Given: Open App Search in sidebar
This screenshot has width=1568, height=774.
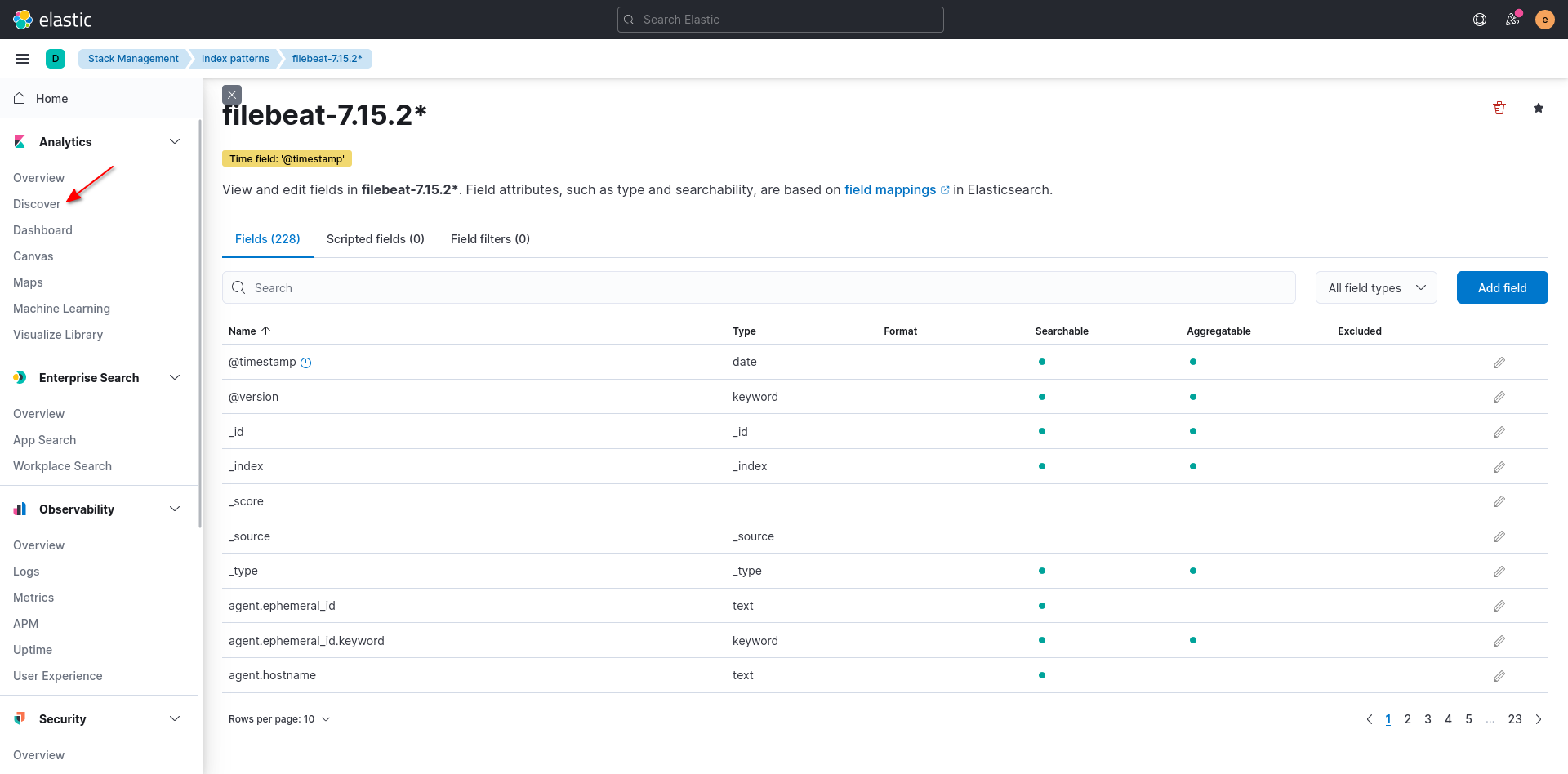Looking at the screenshot, I should click(44, 440).
